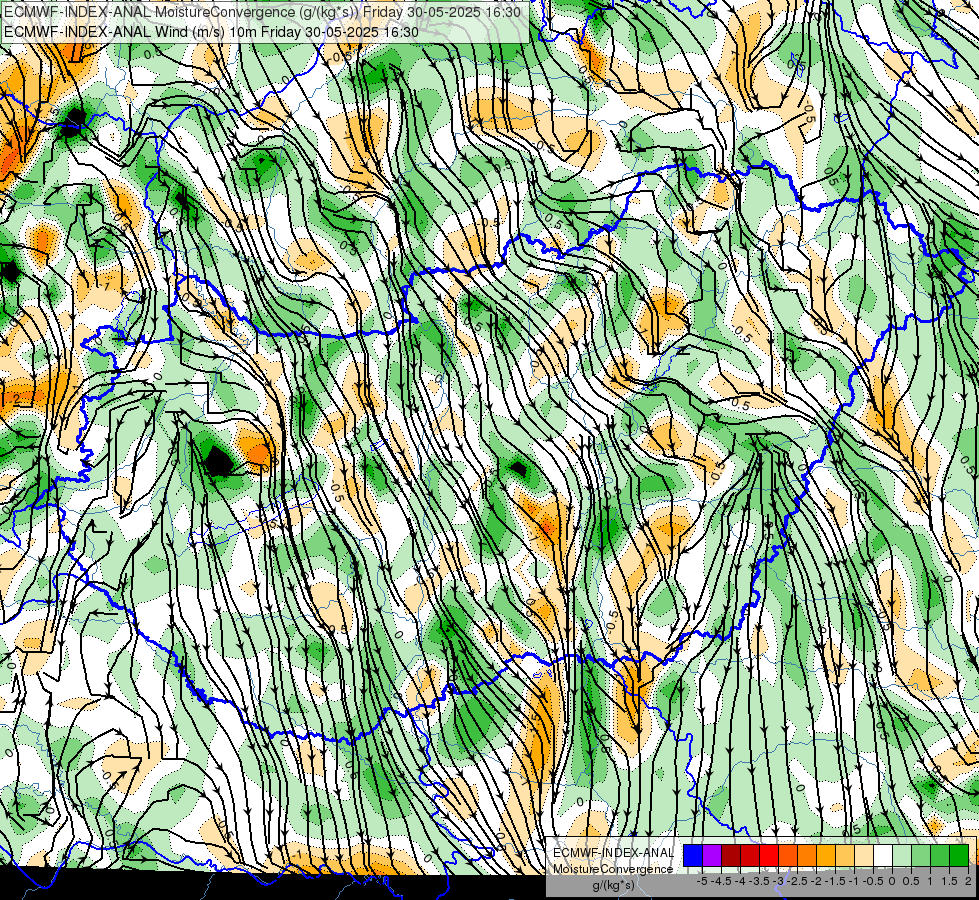Click the legend value -5
Image resolution: width=979 pixels, height=900 pixels.
point(702,881)
